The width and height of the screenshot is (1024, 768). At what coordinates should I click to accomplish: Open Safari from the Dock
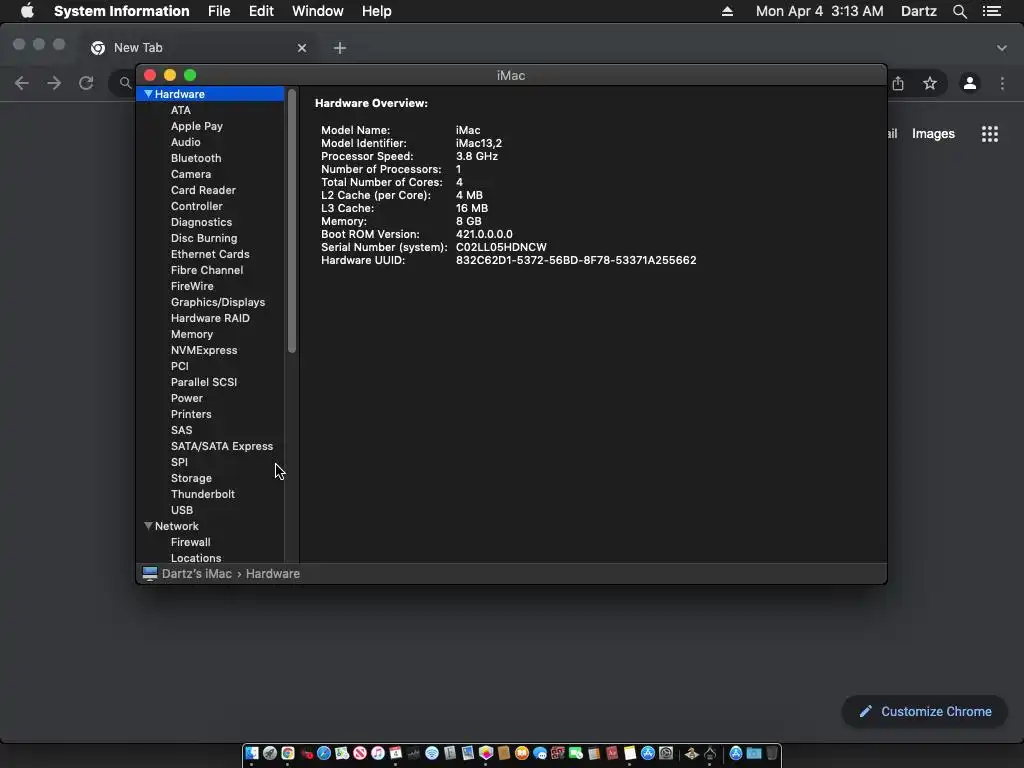pyautogui.click(x=324, y=753)
